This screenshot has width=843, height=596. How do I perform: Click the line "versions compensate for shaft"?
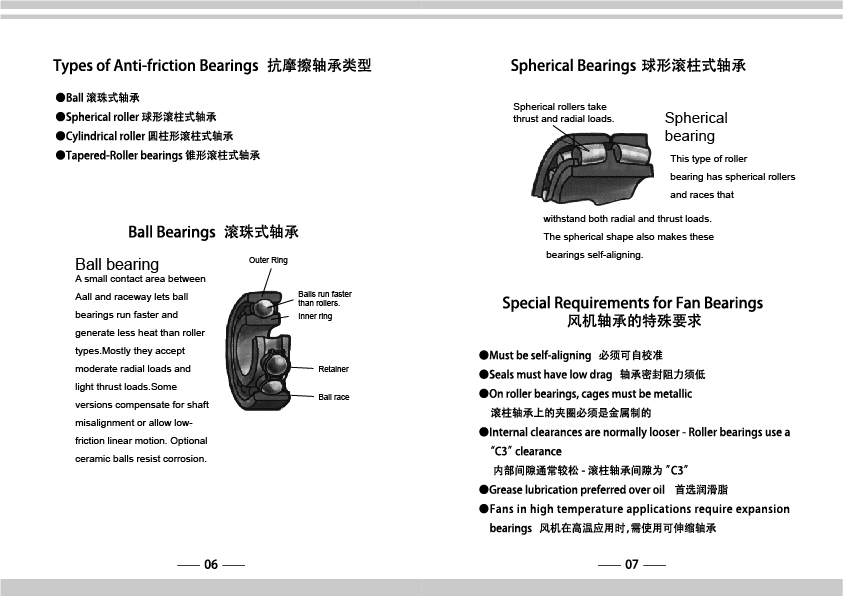click(x=142, y=405)
